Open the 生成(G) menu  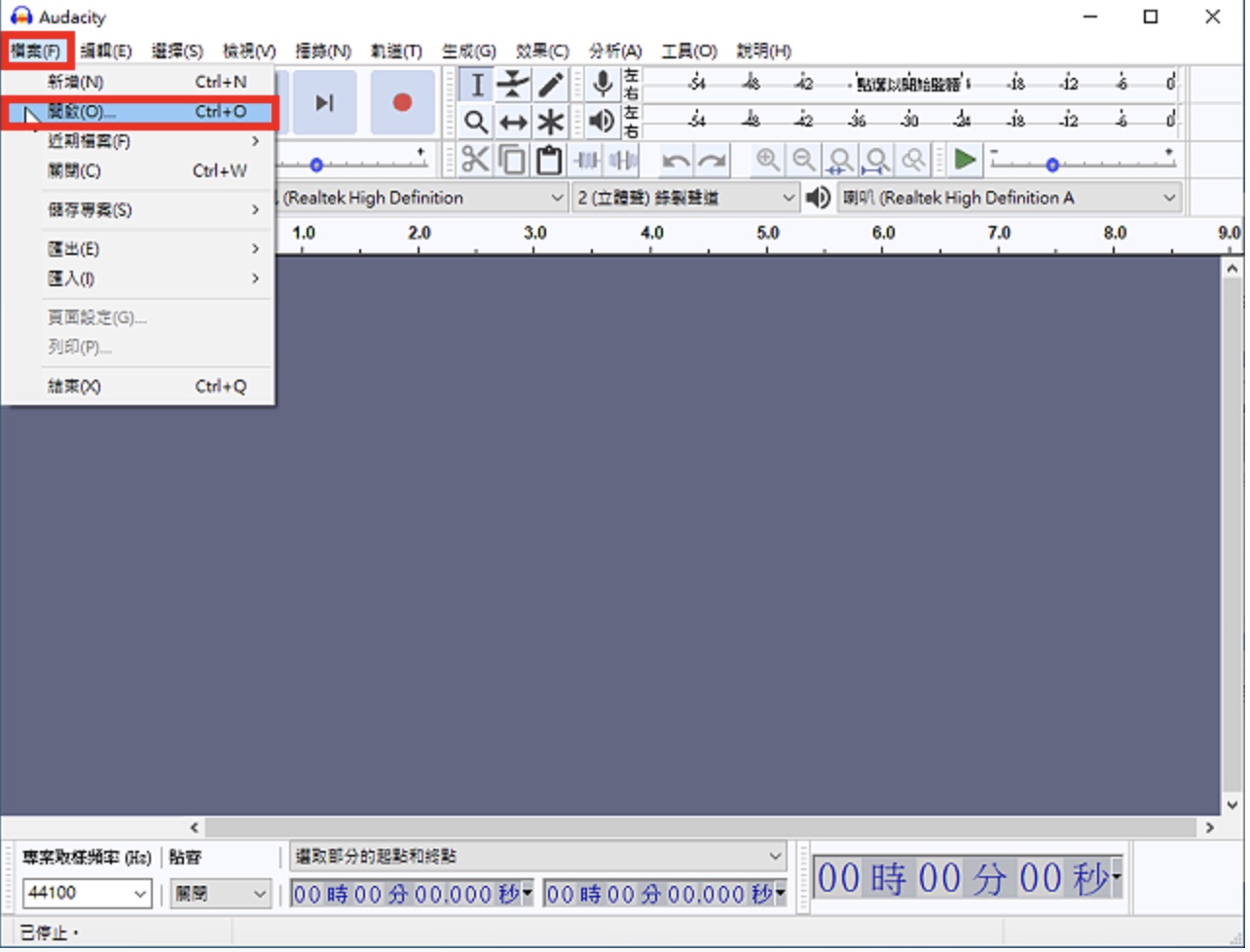click(469, 51)
